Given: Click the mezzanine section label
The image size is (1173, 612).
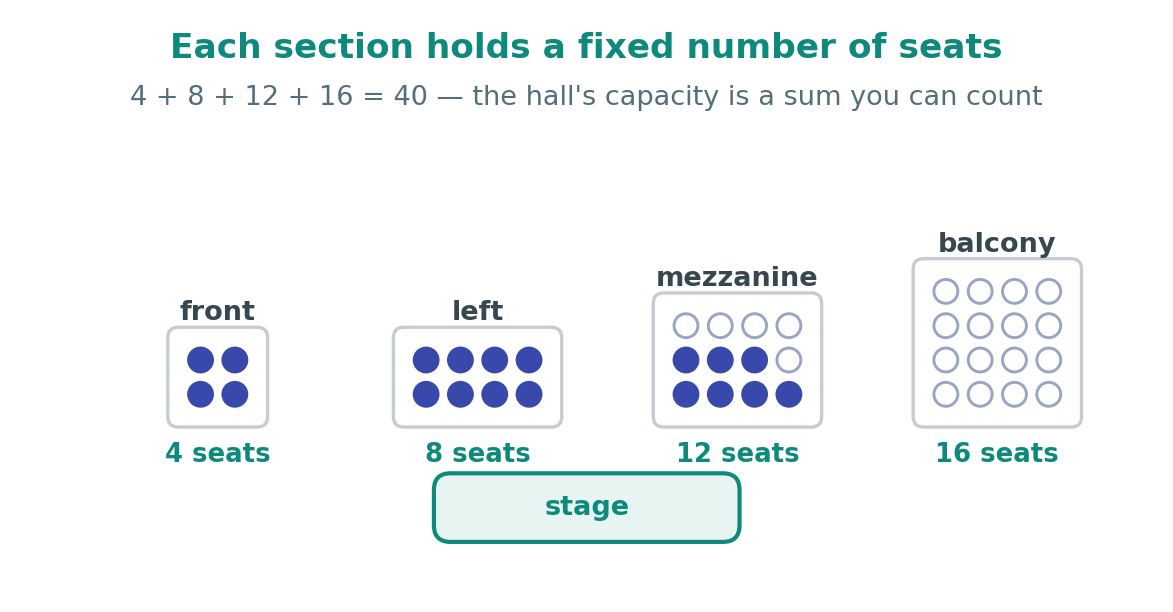Looking at the screenshot, I should pyautogui.click(x=737, y=278).
